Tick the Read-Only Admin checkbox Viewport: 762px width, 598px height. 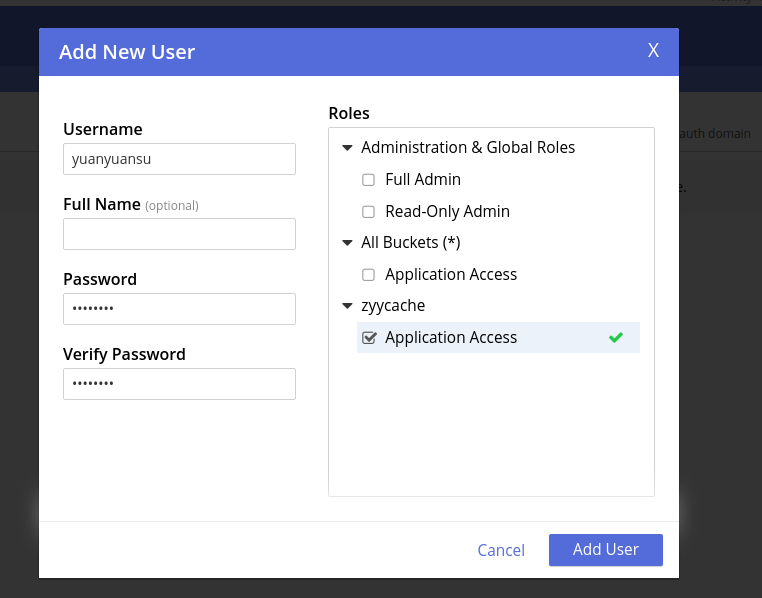click(x=368, y=212)
